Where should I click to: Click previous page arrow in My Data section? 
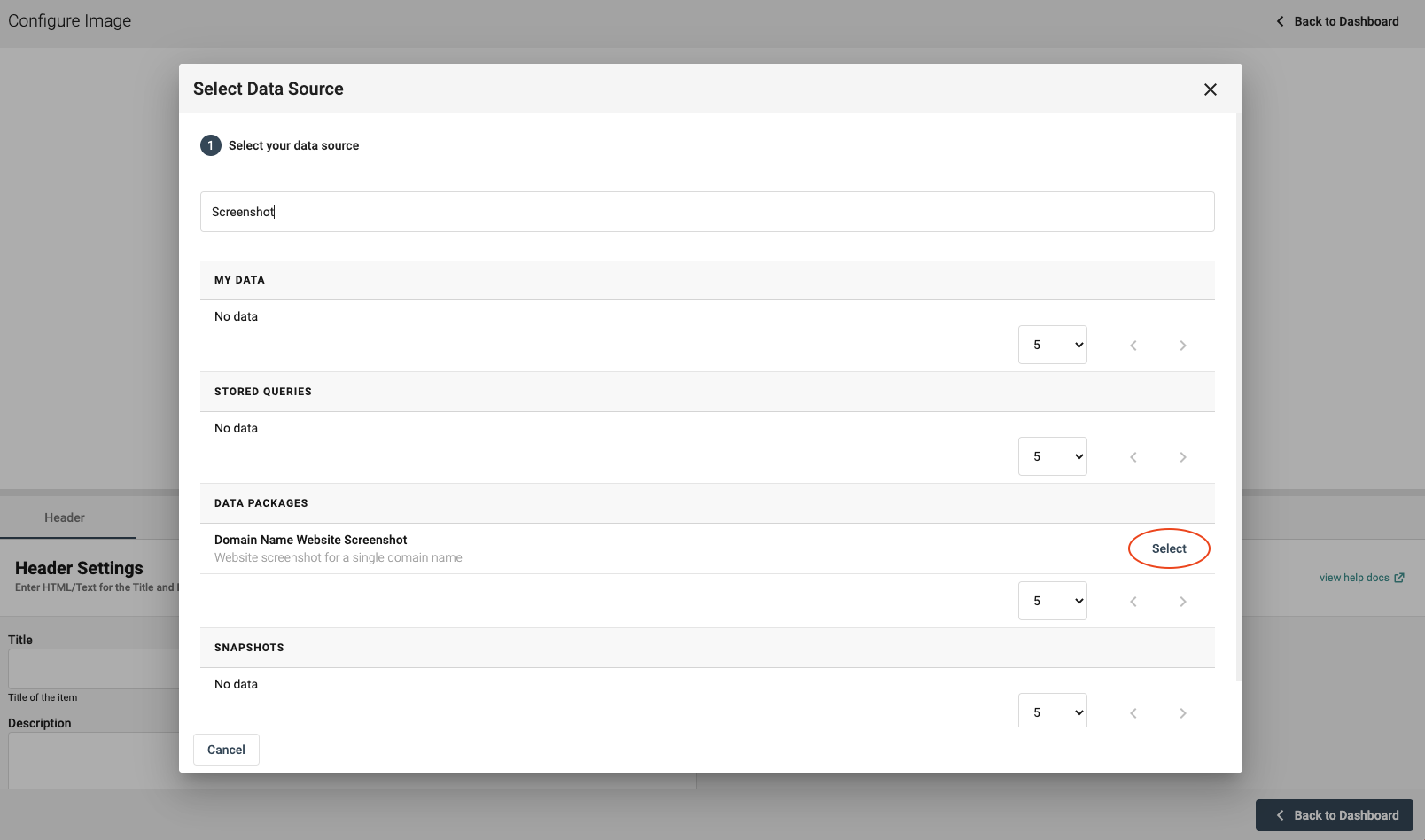(x=1133, y=346)
